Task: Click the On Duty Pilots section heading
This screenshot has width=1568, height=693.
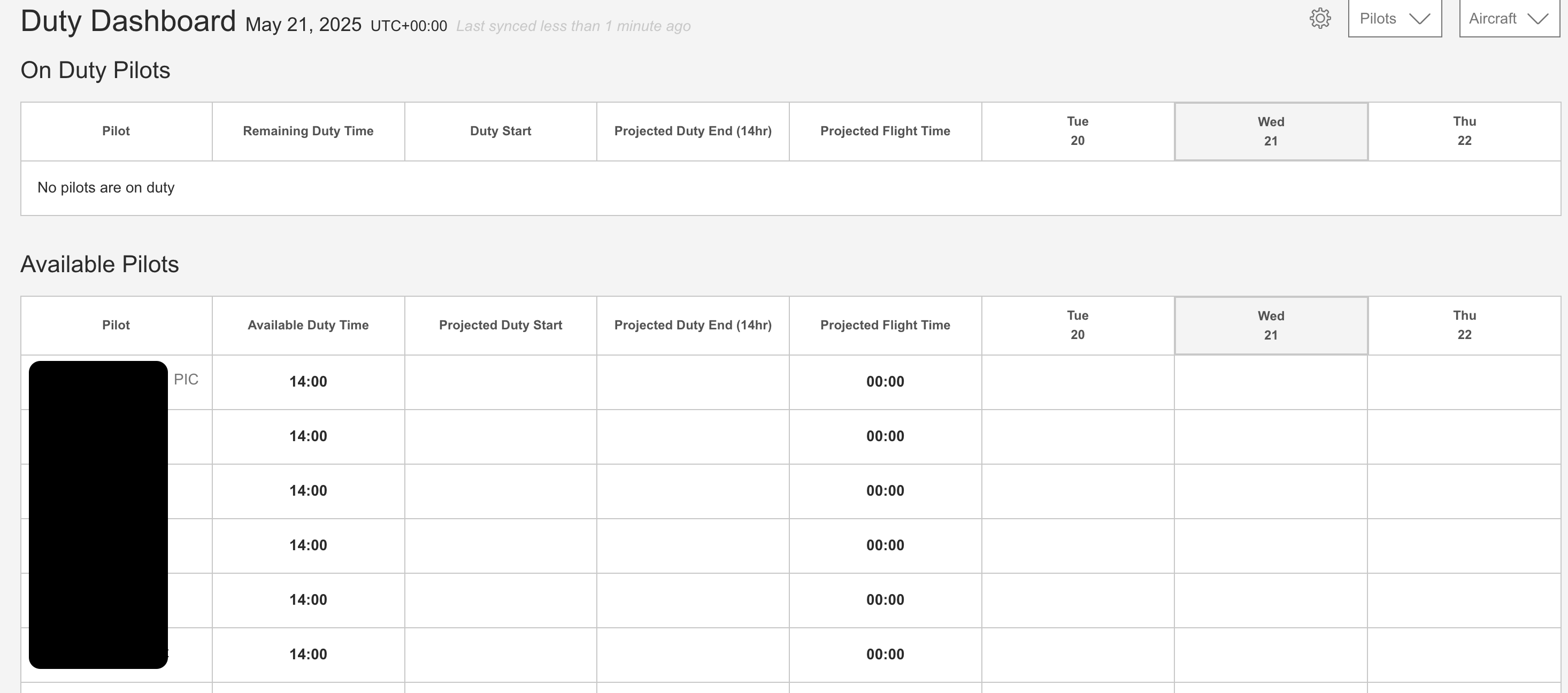Action: tap(96, 70)
